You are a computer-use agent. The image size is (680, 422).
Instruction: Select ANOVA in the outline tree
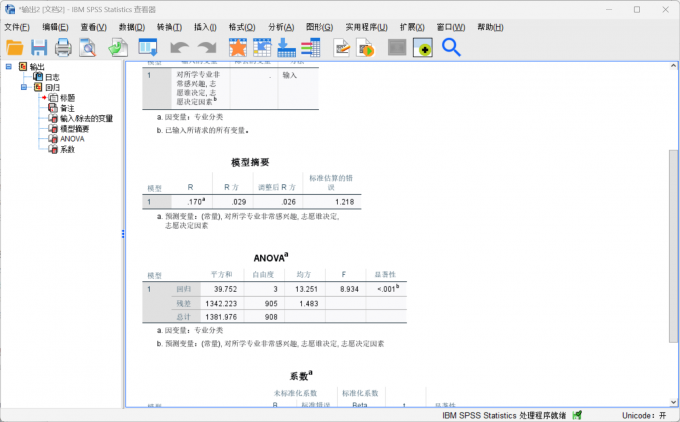point(72,139)
